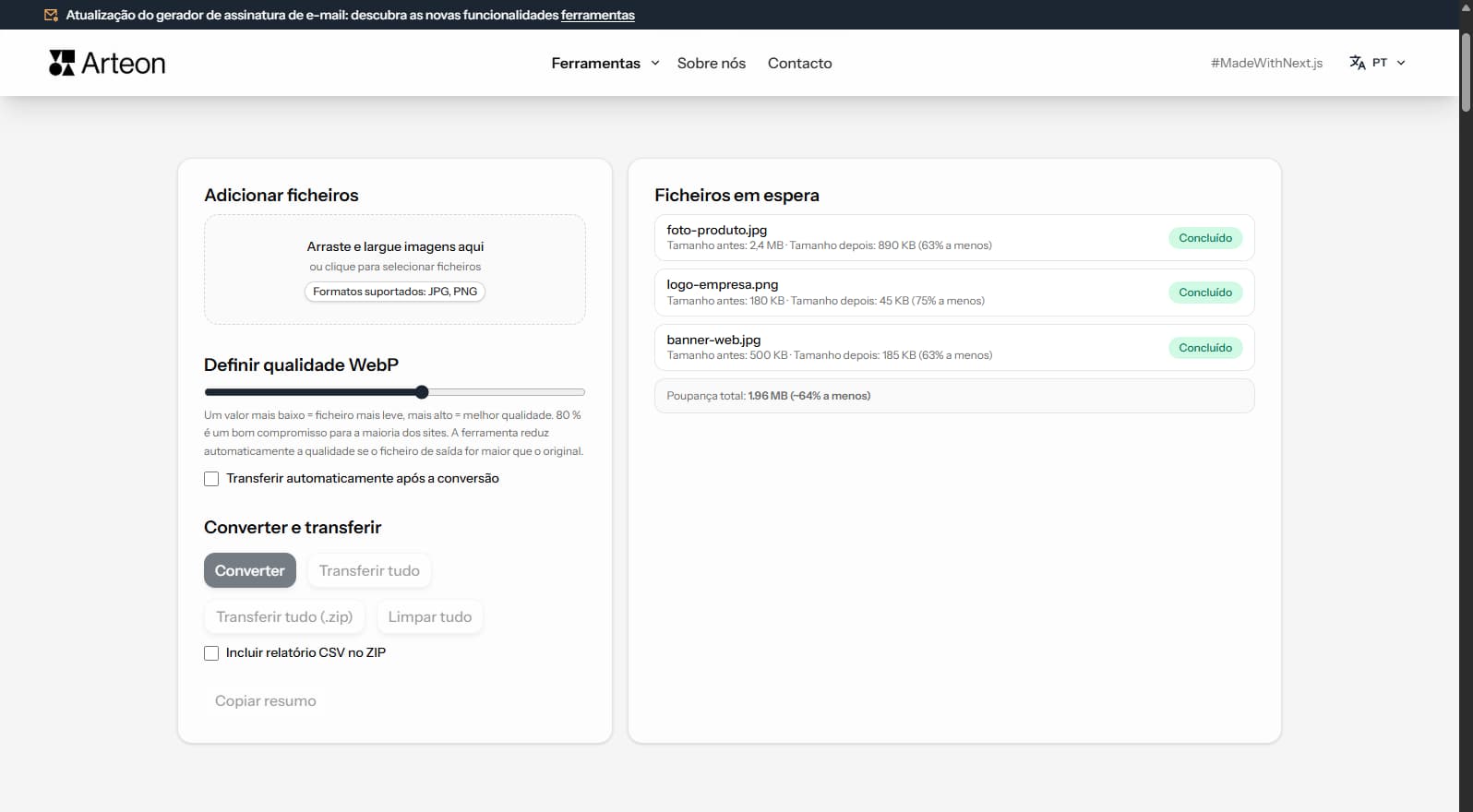The image size is (1473, 812).
Task: Toggle Incluir relatório CSV no ZIP
Action: (x=211, y=653)
